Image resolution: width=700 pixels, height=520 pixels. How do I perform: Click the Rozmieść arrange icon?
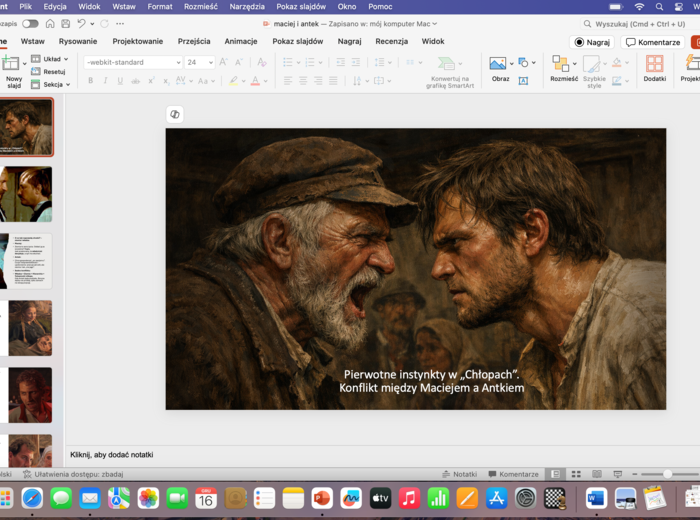560,64
